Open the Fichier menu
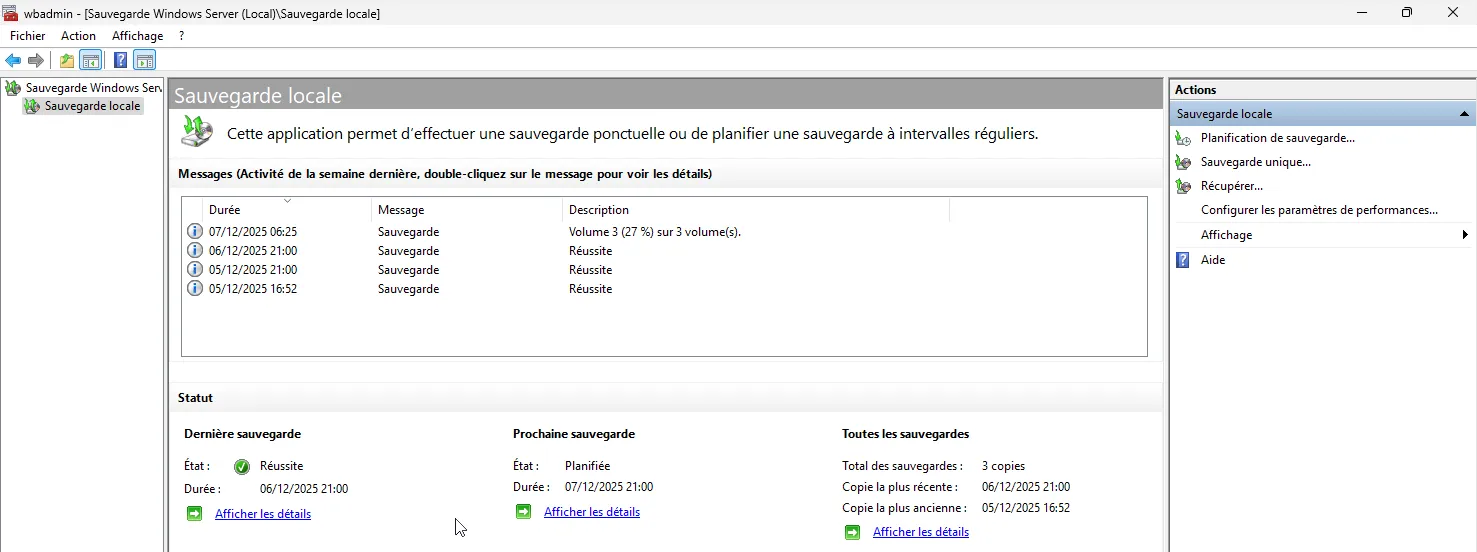The image size is (1477, 552). [27, 36]
